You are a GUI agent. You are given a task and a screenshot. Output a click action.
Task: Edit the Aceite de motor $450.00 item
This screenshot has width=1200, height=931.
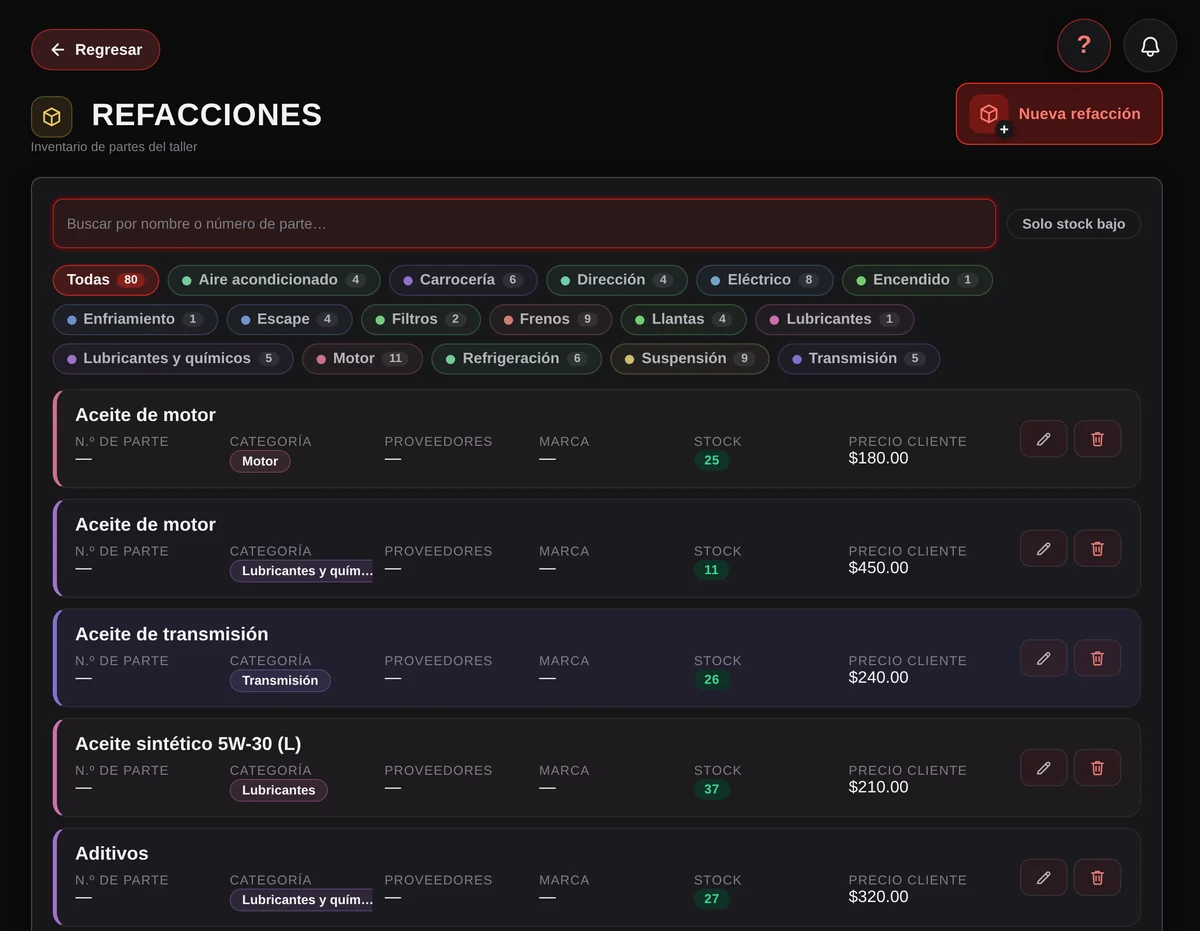1043,548
